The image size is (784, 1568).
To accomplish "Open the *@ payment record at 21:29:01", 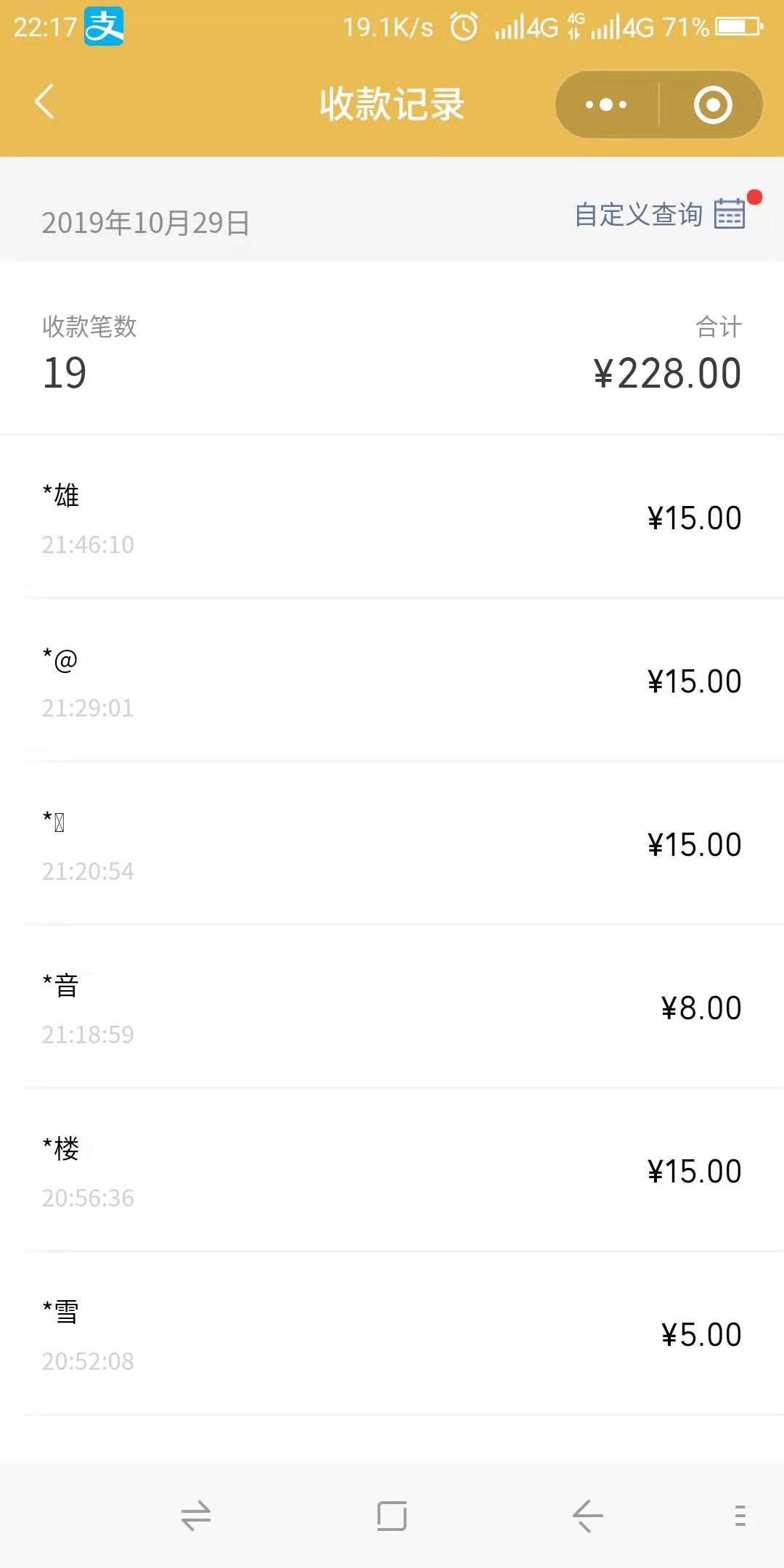I will click(392, 681).
